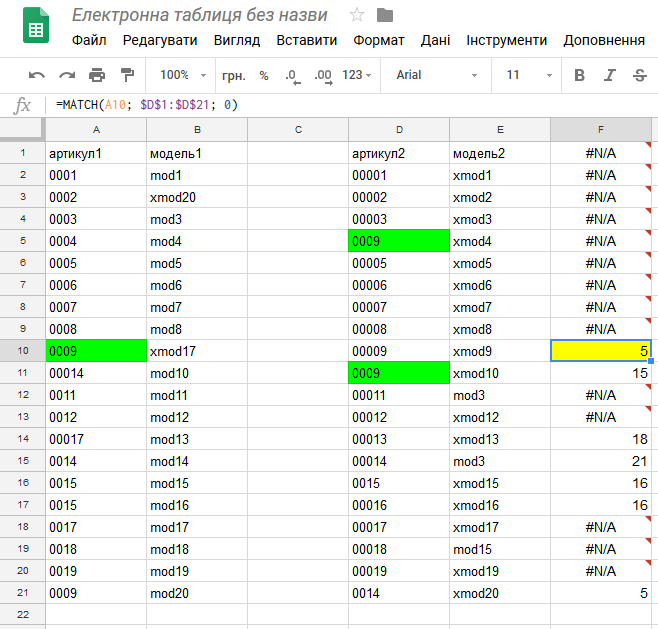The image size is (658, 629).
Task: Select column B header
Action: [197, 130]
